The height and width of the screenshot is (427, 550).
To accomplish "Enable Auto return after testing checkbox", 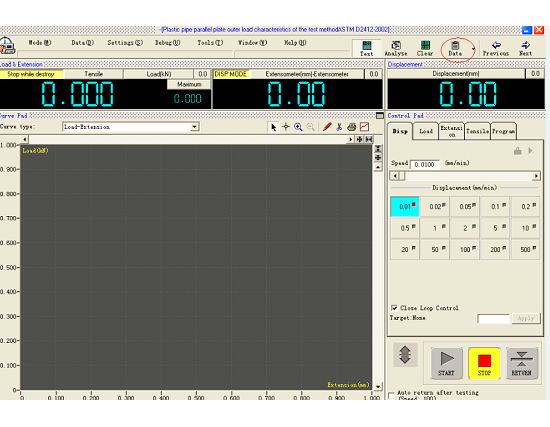I will 392,395.
